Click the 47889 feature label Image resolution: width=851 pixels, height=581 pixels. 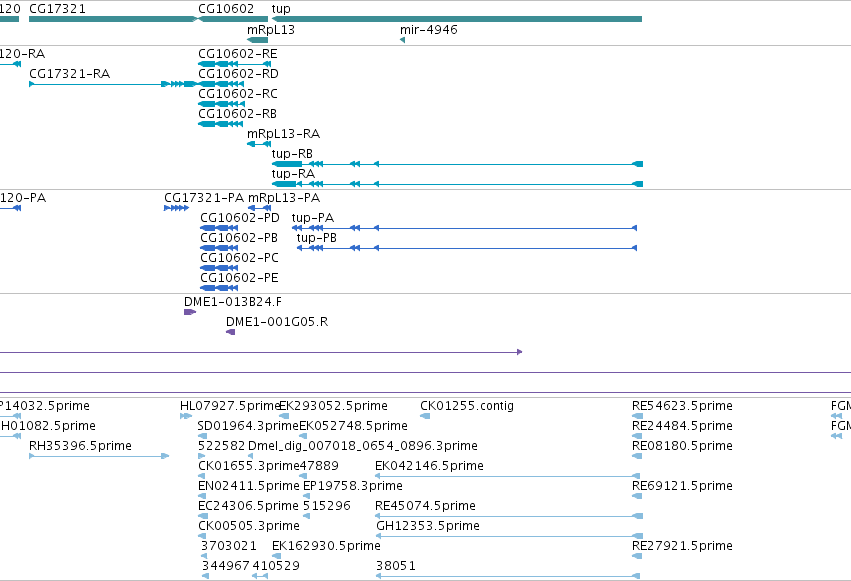319,467
